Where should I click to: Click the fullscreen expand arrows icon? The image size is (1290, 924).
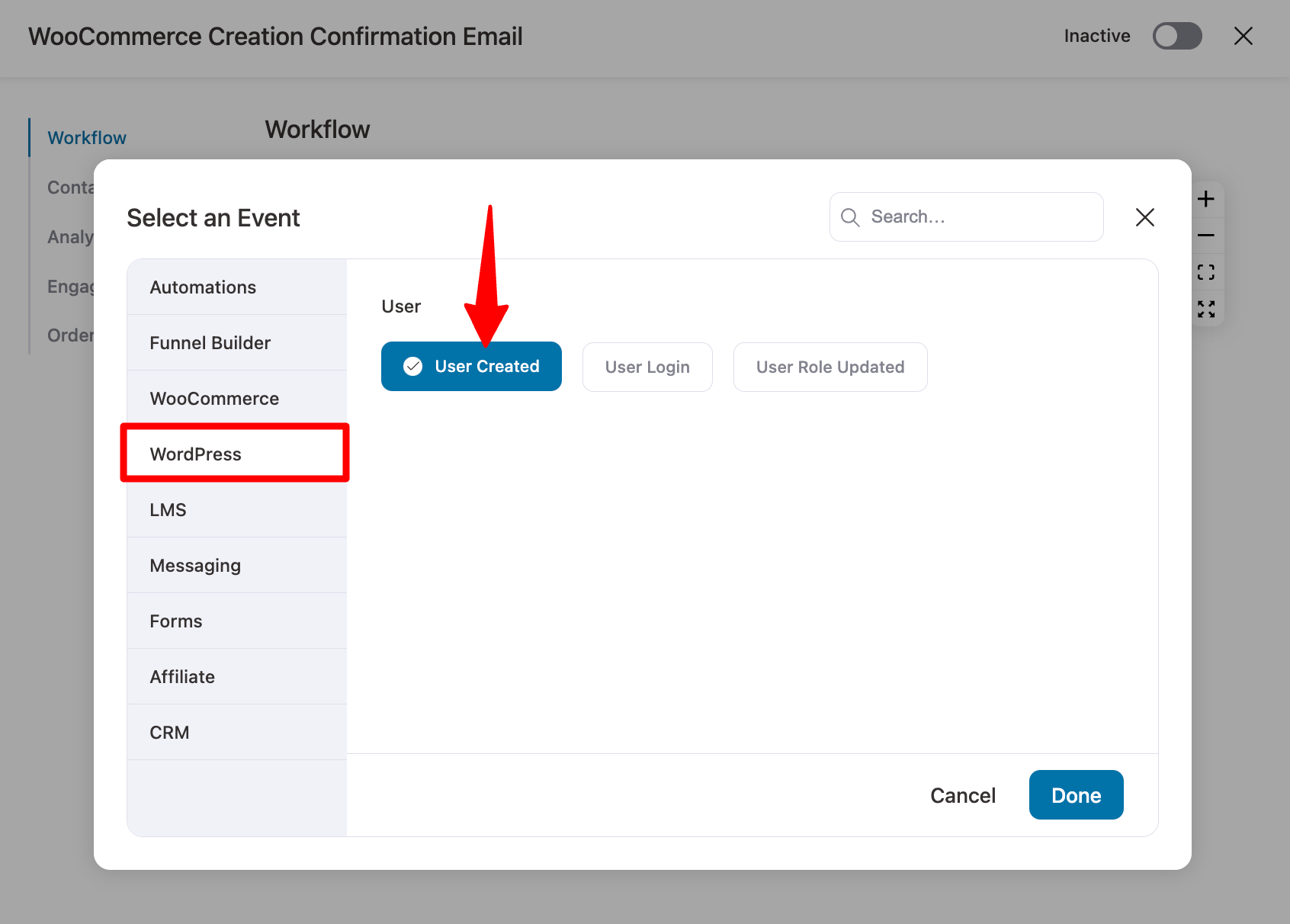(1205, 309)
